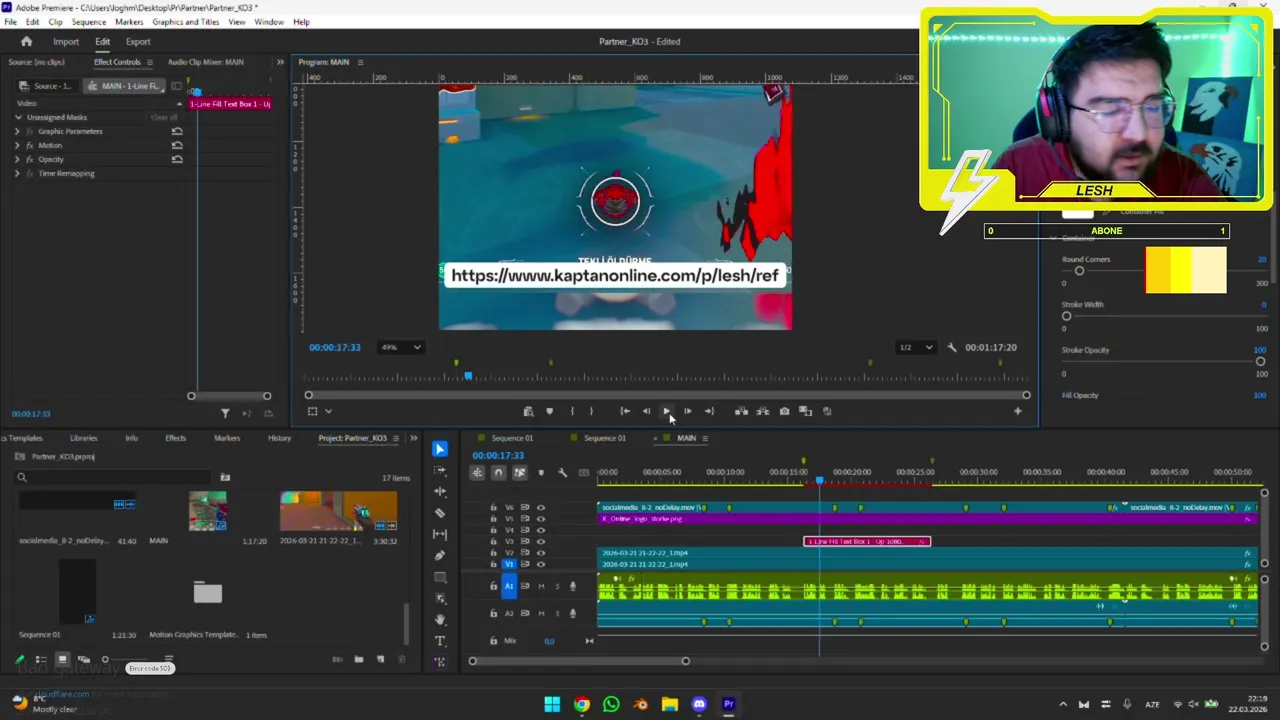1280x720 pixels.
Task: Enable voice-over record on A1
Action: [x=573, y=586]
